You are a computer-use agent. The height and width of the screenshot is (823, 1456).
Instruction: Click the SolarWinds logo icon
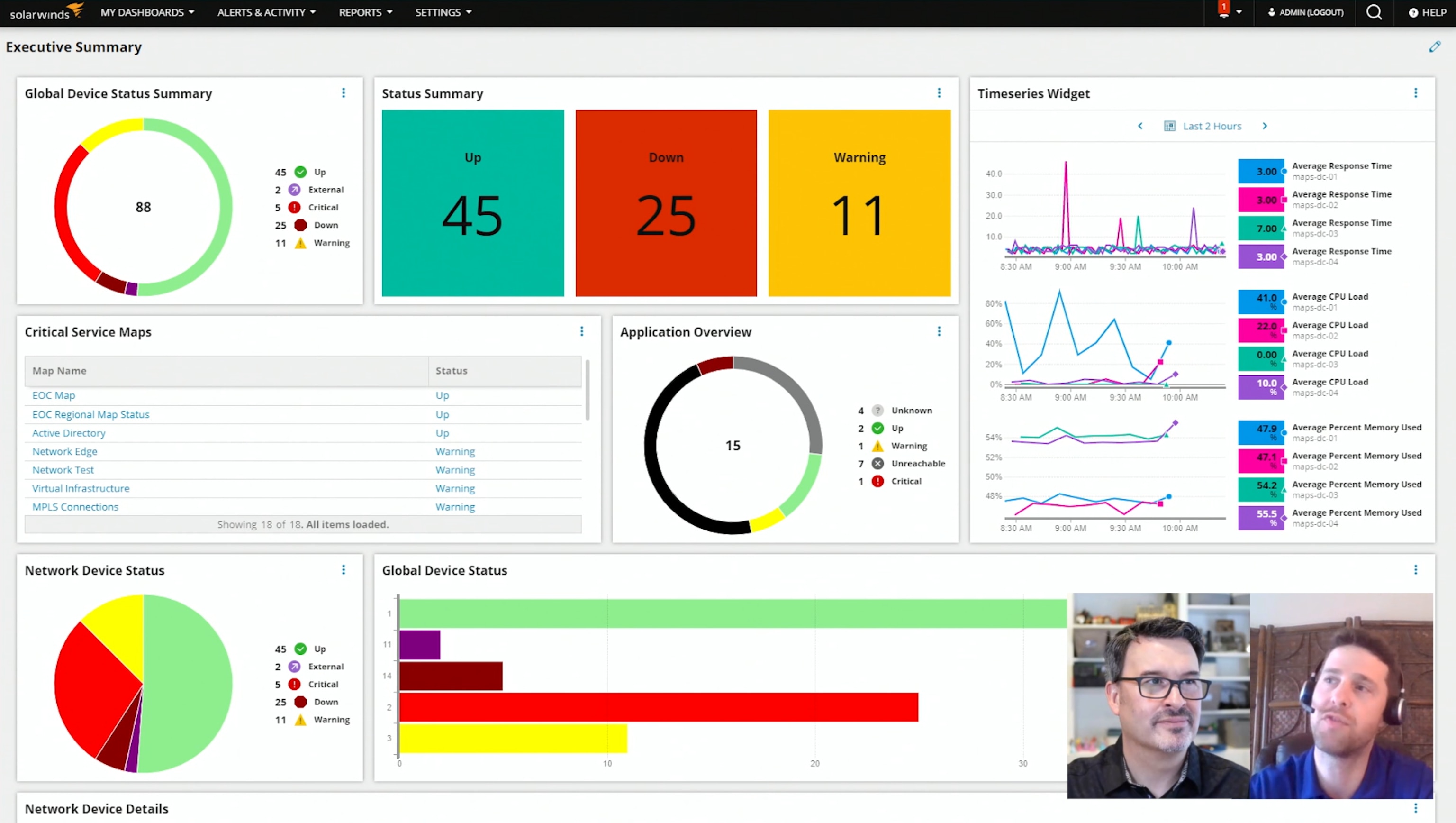46,12
